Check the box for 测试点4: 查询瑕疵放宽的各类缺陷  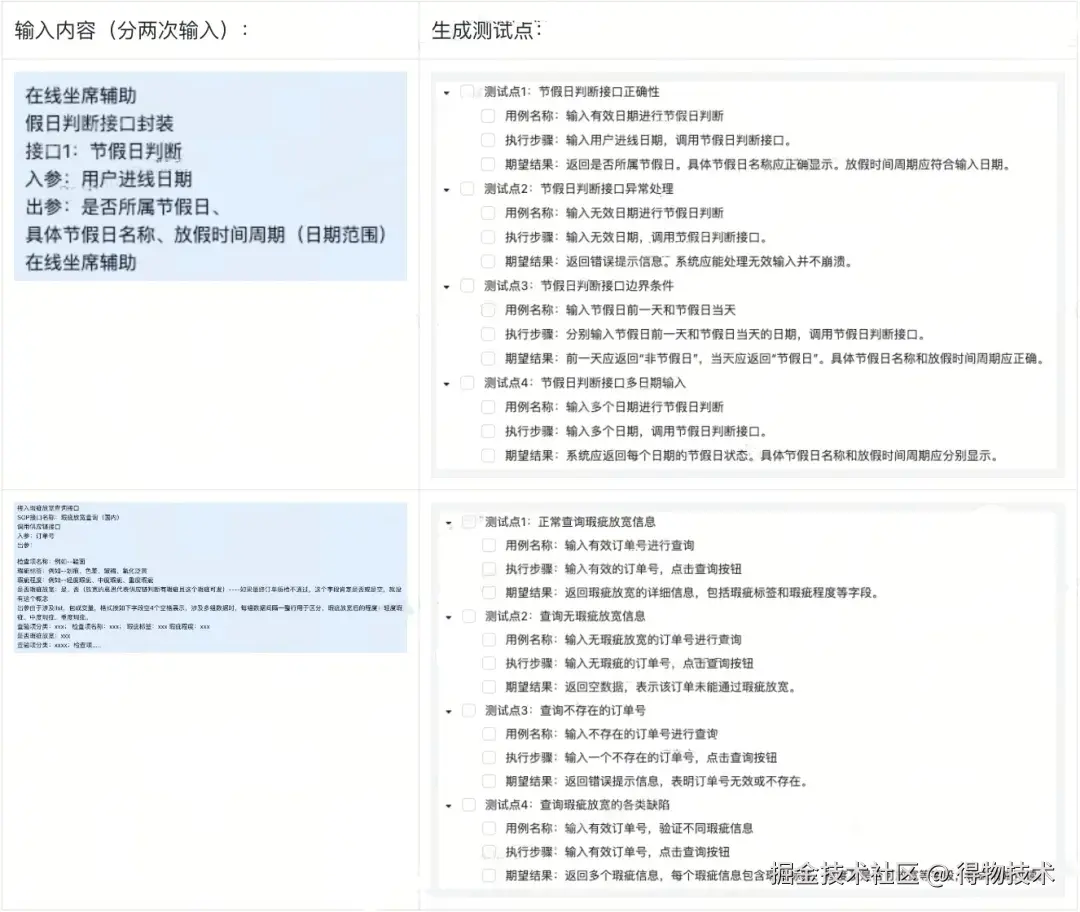(x=468, y=805)
